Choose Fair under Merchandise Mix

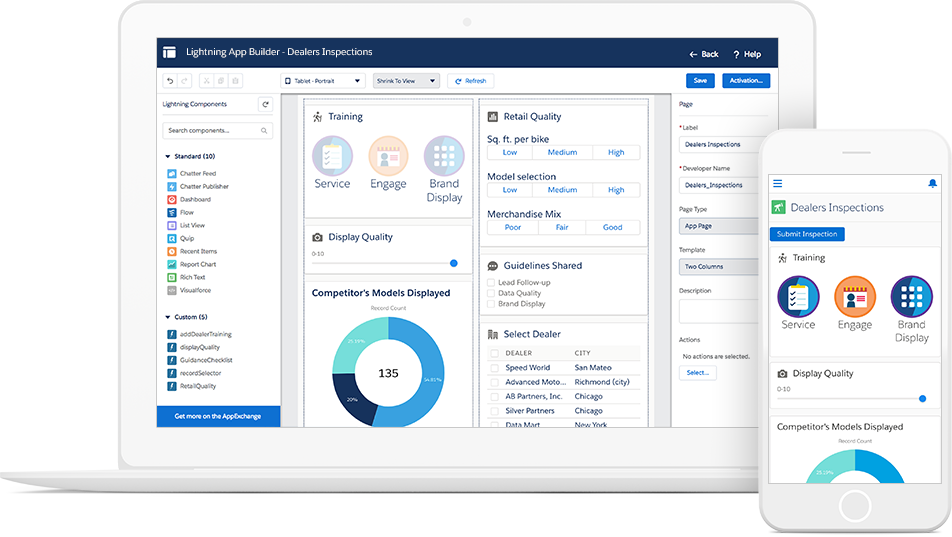(x=562, y=227)
